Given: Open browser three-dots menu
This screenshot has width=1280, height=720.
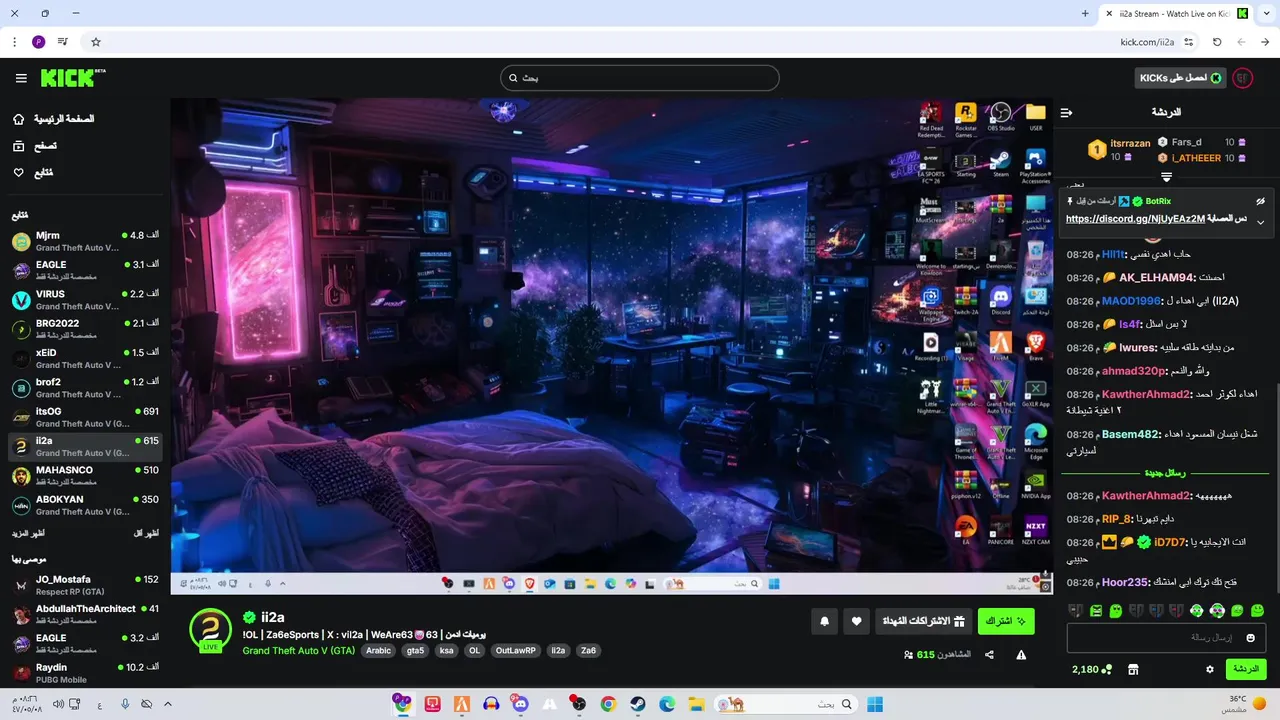Looking at the screenshot, I should [15, 42].
